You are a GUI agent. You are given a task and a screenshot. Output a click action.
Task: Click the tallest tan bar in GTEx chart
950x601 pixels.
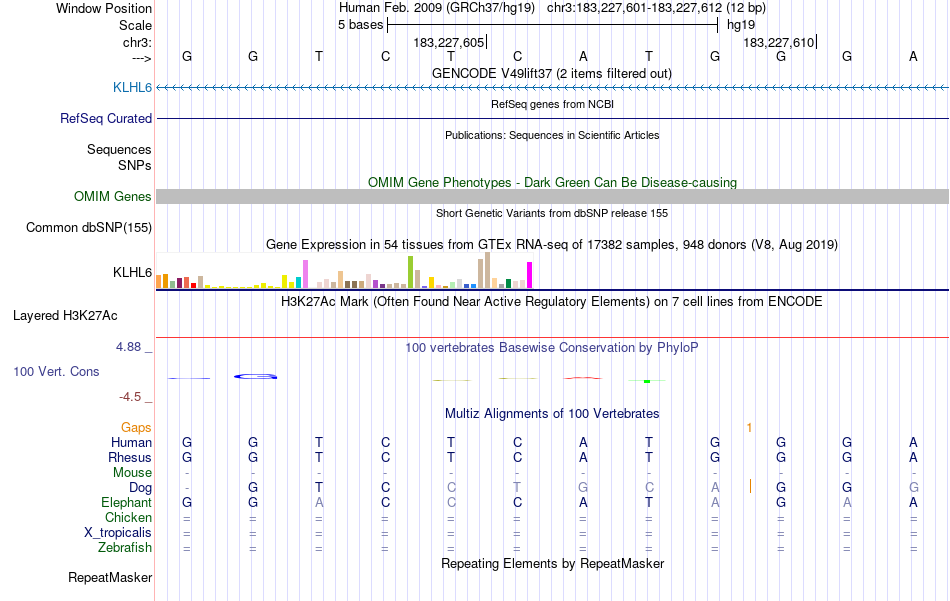pyautogui.click(x=487, y=270)
